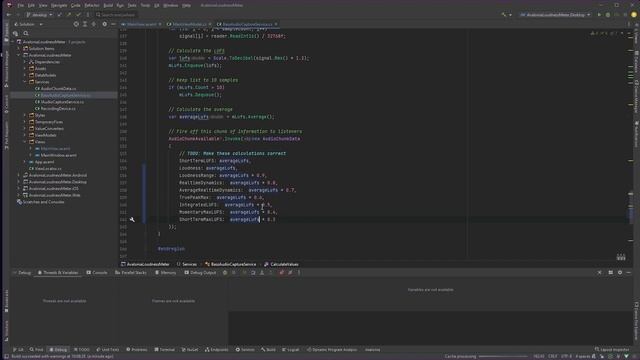The height and width of the screenshot is (360, 640).
Task: Open the Navigate menu
Action: (x=59, y=5)
